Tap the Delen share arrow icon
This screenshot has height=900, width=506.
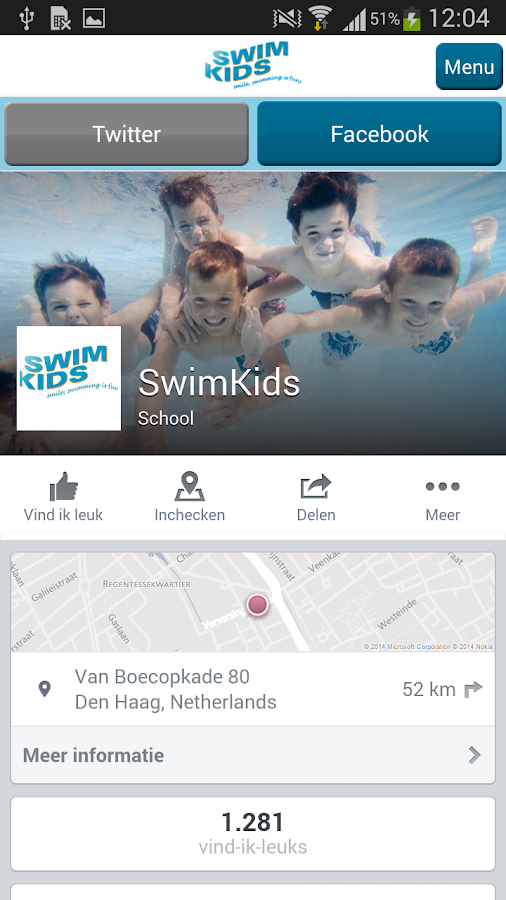pyautogui.click(x=316, y=487)
